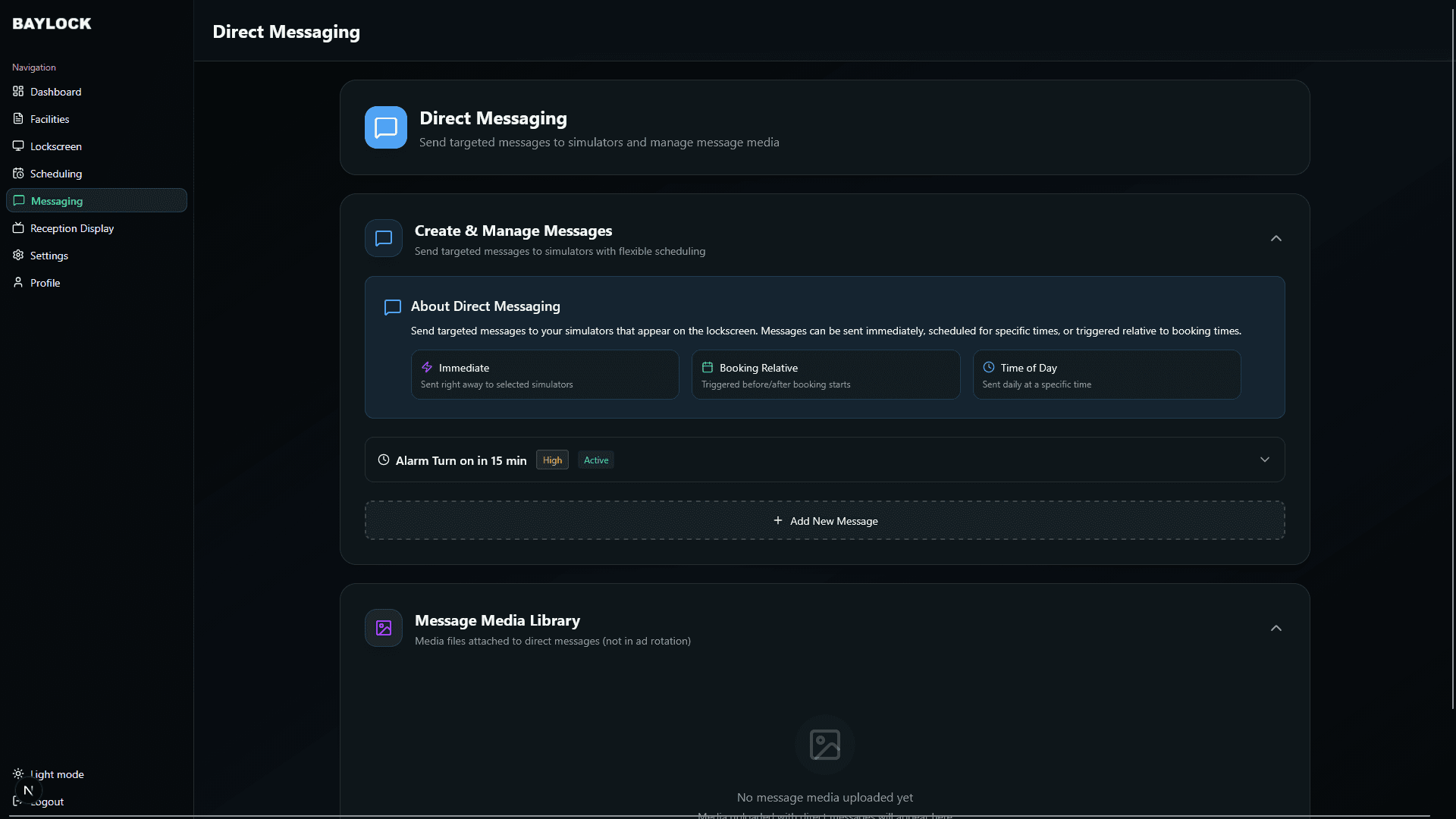Screen dimensions: 1456x819
Task: Click the High priority badge
Action: coord(552,460)
